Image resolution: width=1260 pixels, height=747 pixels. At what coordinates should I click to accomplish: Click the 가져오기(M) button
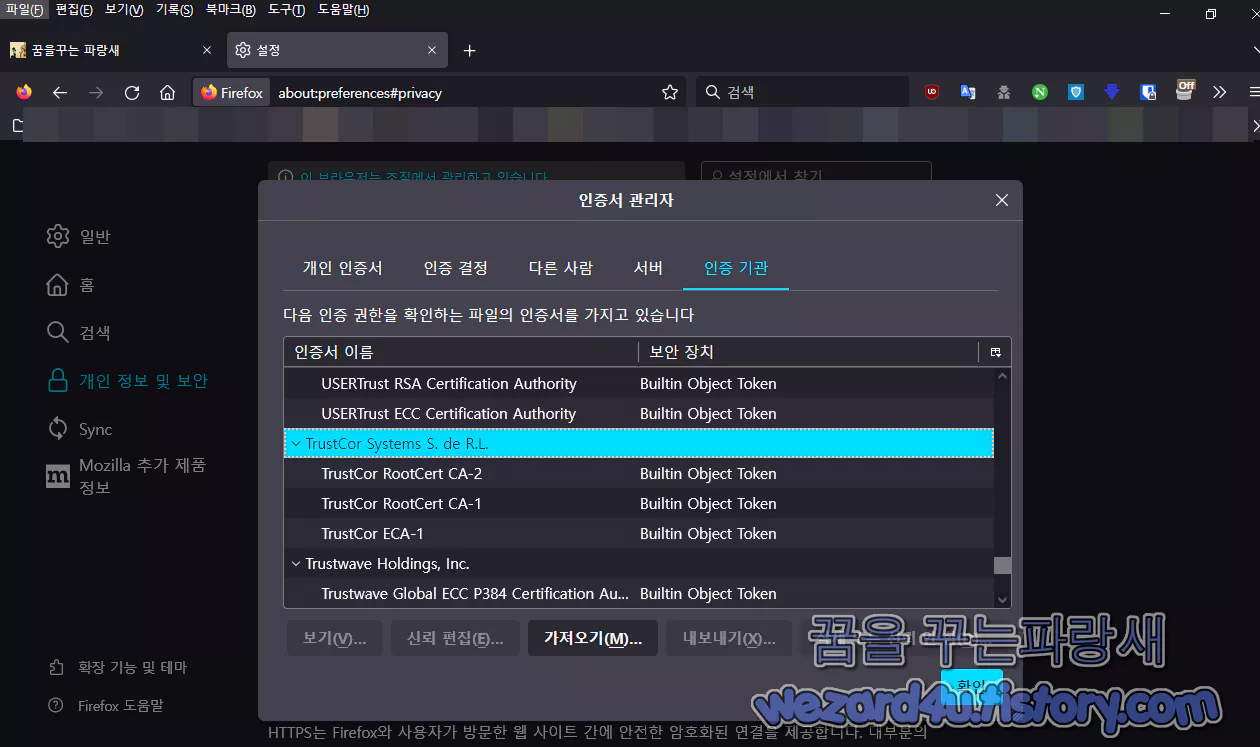(592, 638)
